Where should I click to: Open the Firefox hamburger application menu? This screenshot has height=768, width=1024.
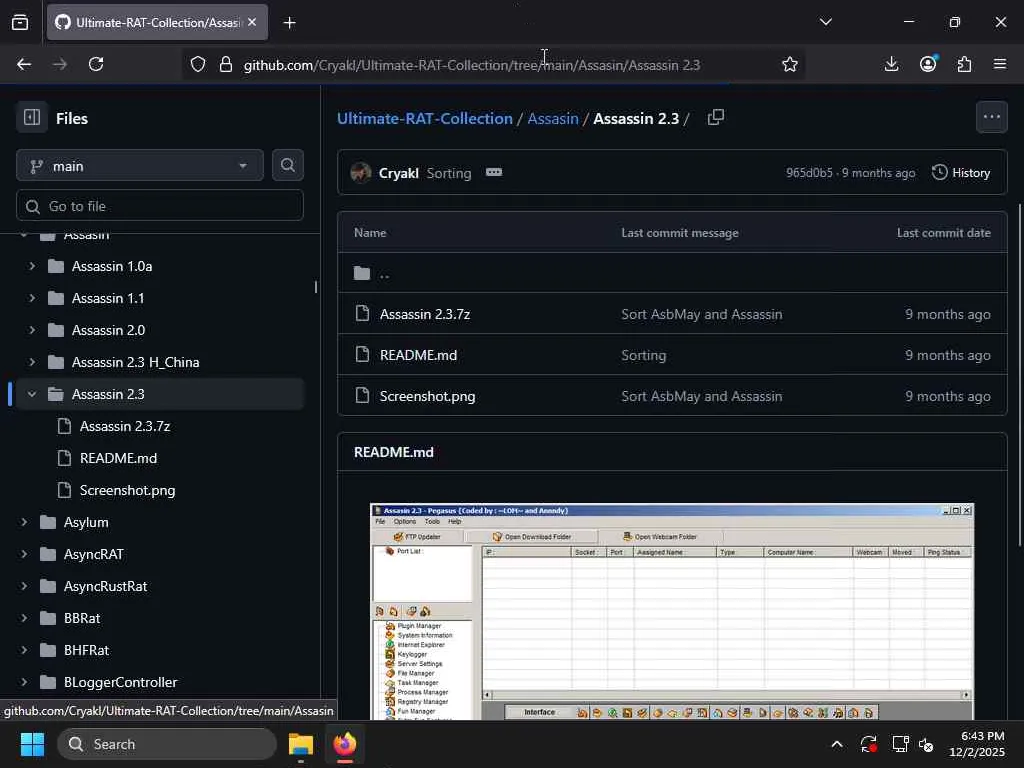pyautogui.click(x=999, y=64)
